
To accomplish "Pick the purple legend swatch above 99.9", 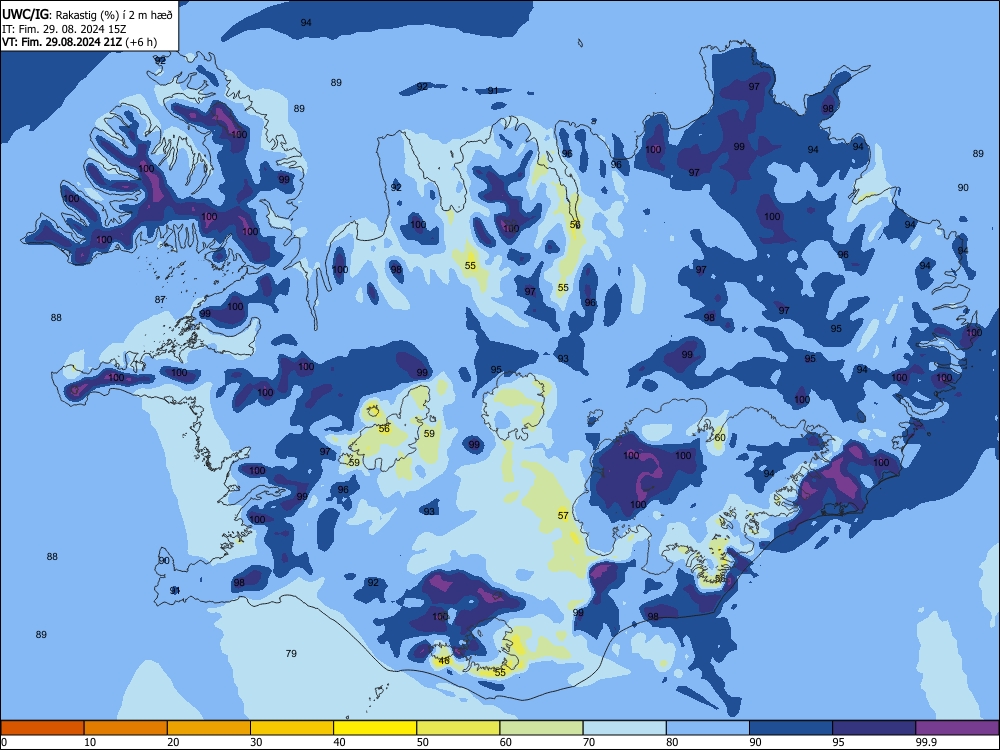I will 957,728.
